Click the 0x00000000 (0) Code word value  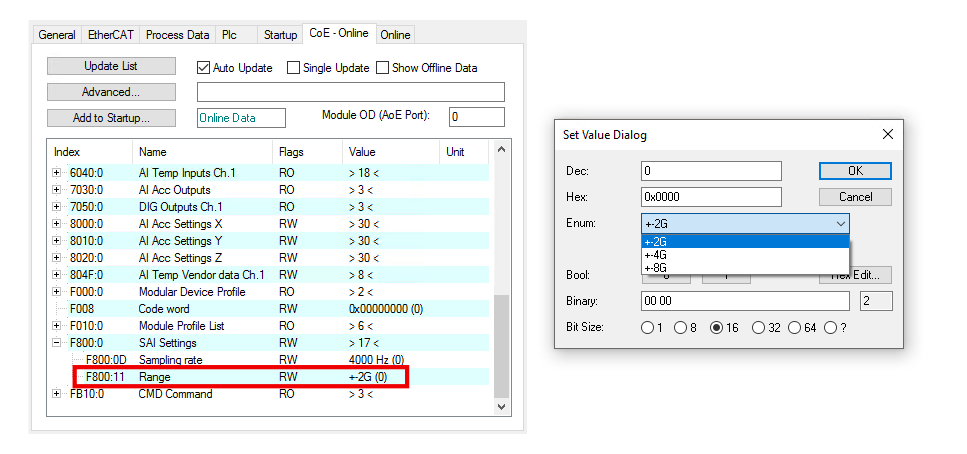386,309
